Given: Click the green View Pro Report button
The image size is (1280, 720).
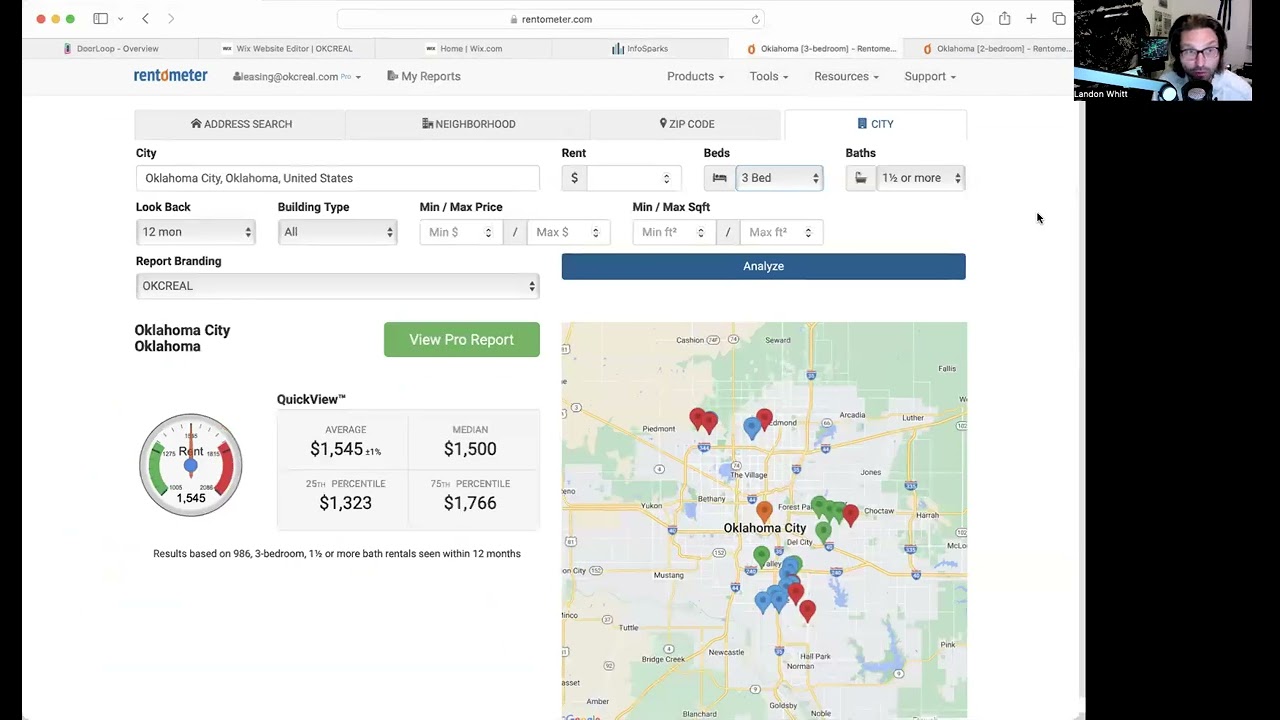Looking at the screenshot, I should pyautogui.click(x=461, y=340).
